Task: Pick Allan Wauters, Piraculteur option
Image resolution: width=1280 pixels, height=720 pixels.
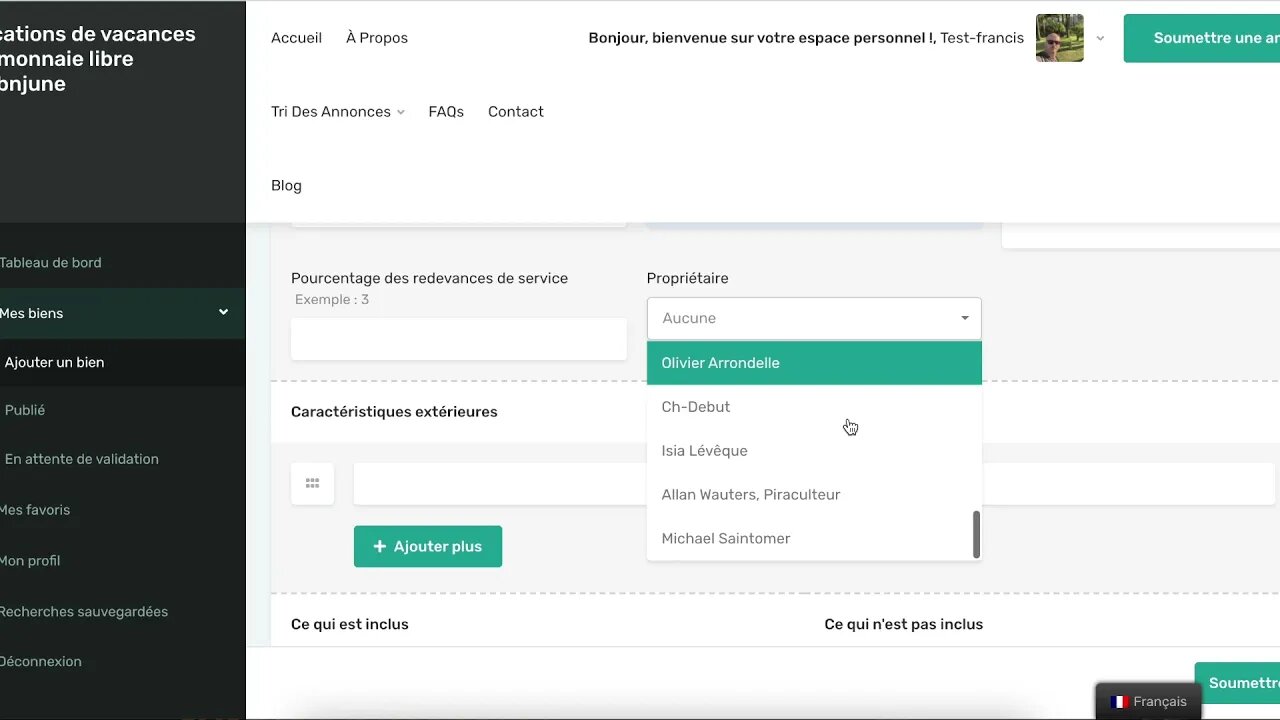Action: (x=750, y=495)
